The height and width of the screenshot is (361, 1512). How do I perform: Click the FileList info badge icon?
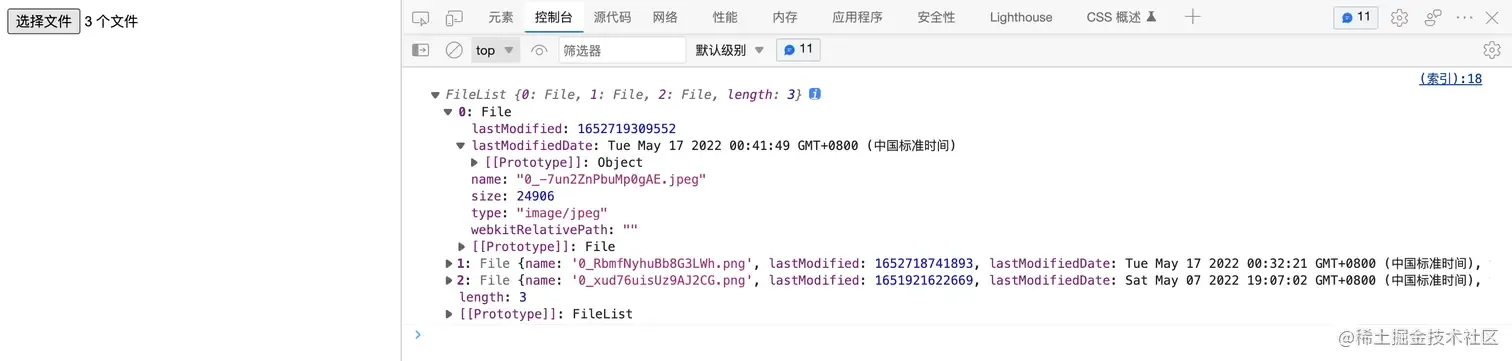point(815,94)
